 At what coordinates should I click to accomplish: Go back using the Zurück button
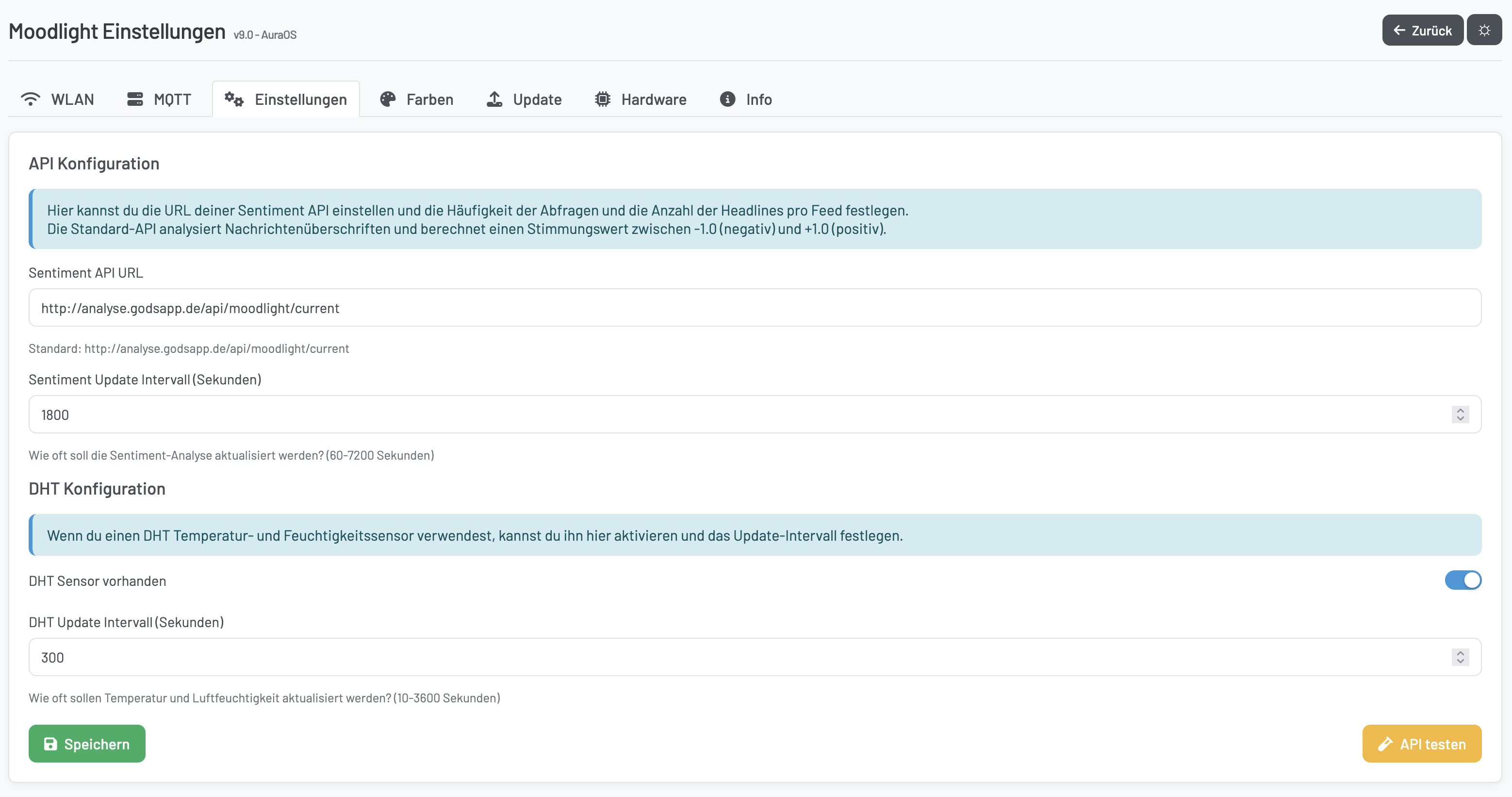1422,31
